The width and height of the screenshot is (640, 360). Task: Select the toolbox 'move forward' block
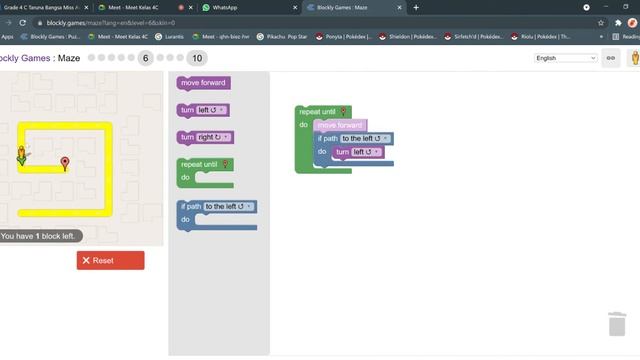203,83
